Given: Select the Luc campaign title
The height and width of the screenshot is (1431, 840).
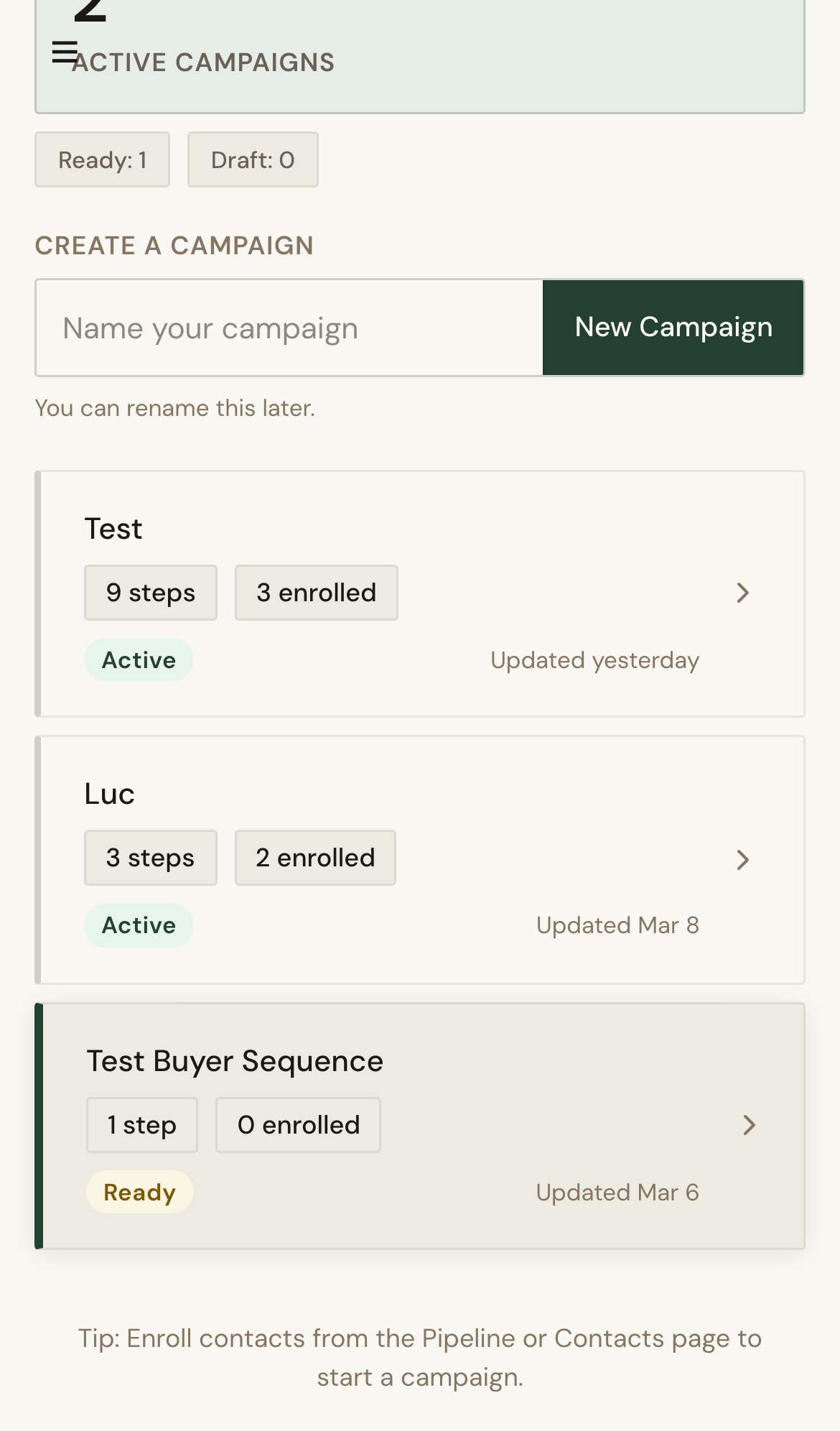Looking at the screenshot, I should pyautogui.click(x=109, y=794).
